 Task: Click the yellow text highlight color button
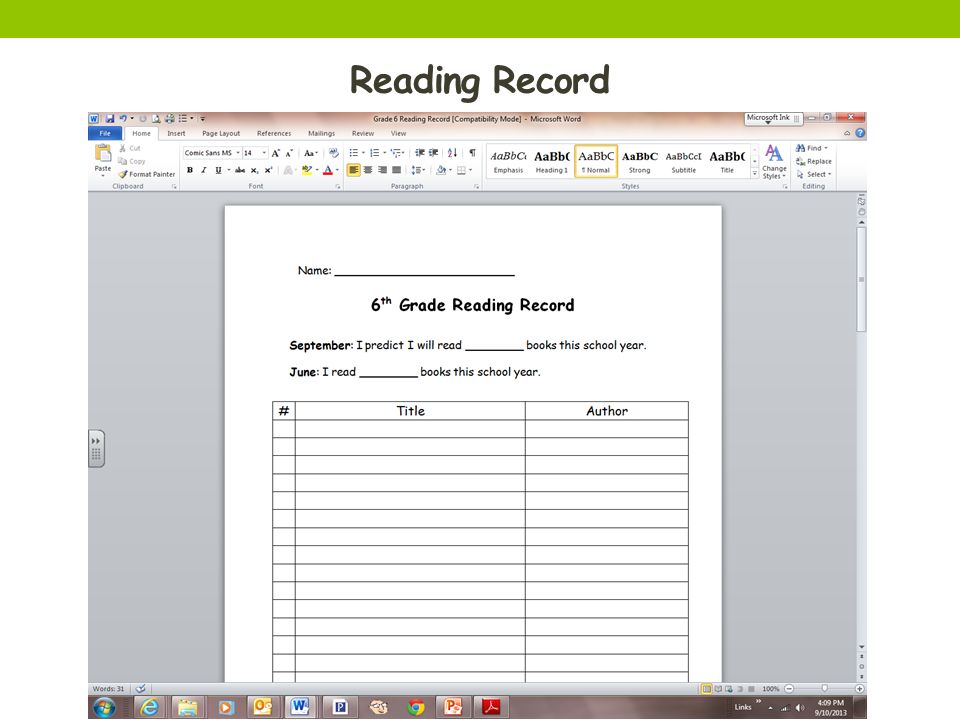pyautogui.click(x=307, y=170)
